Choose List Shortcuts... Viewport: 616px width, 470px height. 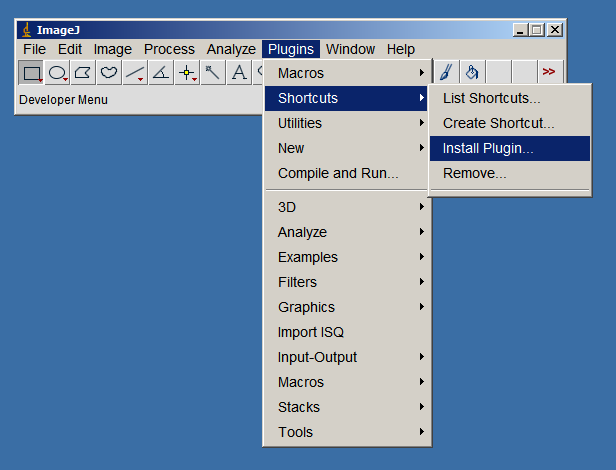coord(510,98)
